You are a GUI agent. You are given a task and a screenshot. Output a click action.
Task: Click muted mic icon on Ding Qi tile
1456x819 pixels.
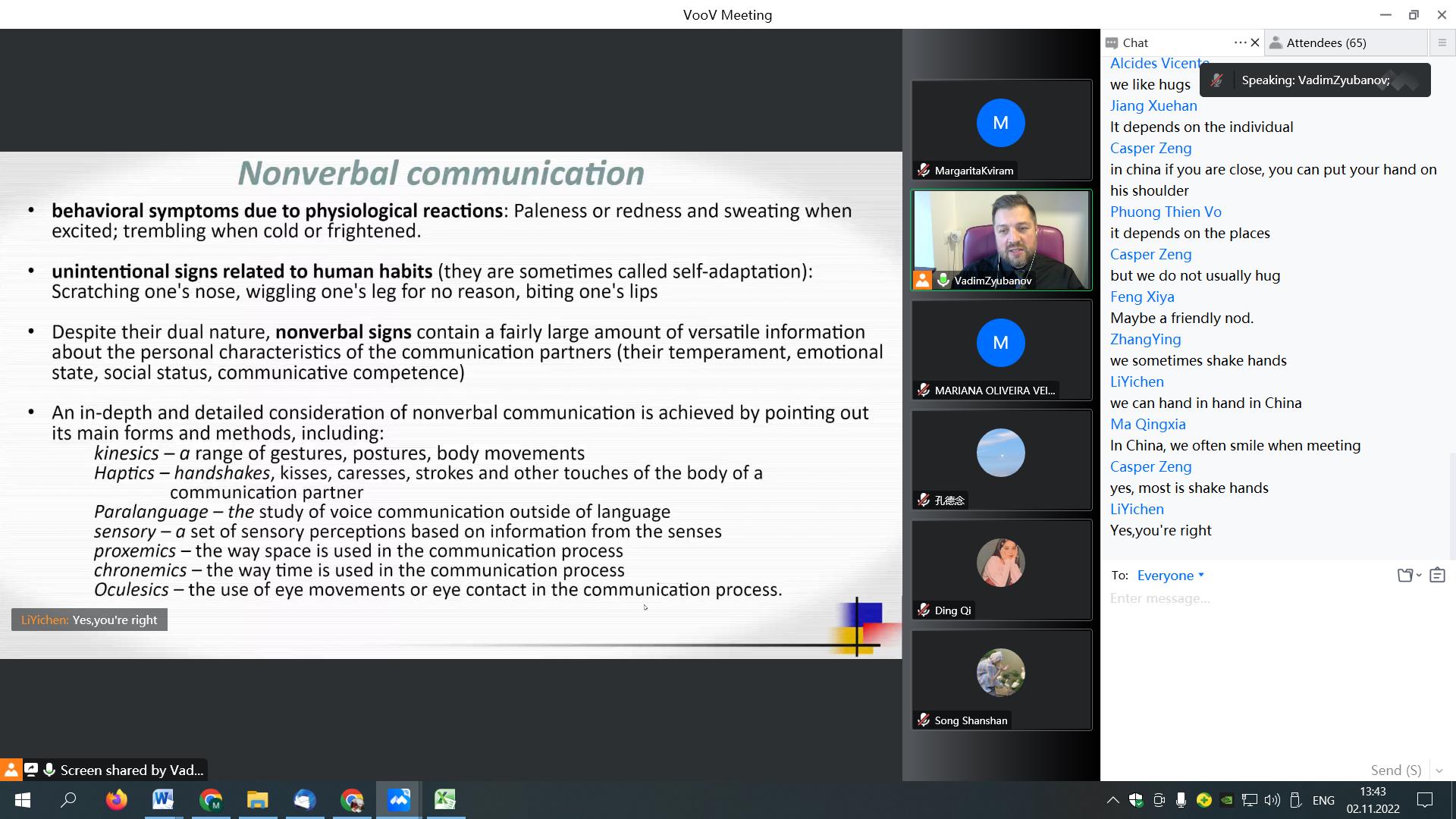(923, 610)
